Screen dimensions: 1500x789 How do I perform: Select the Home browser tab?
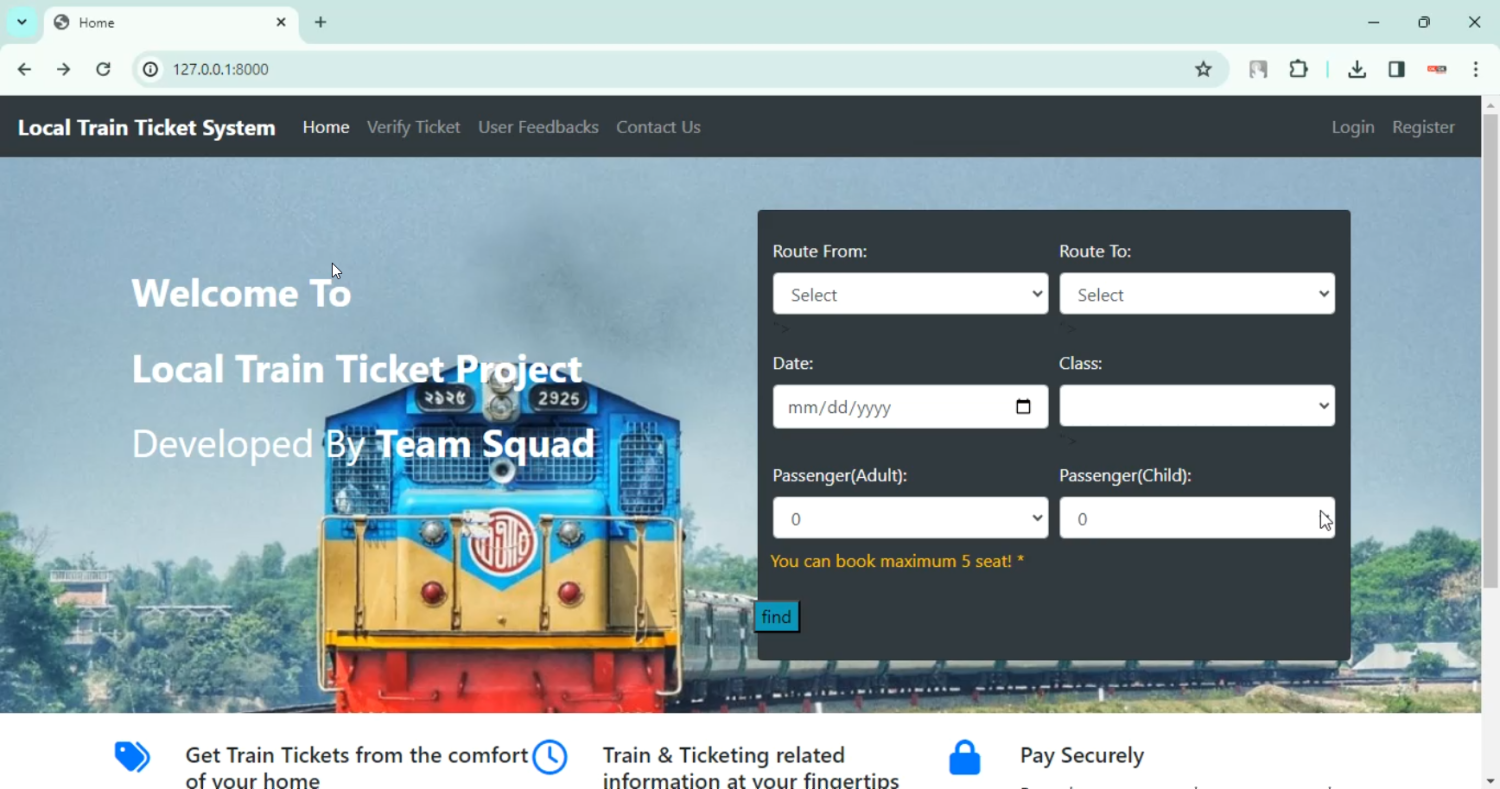171,22
